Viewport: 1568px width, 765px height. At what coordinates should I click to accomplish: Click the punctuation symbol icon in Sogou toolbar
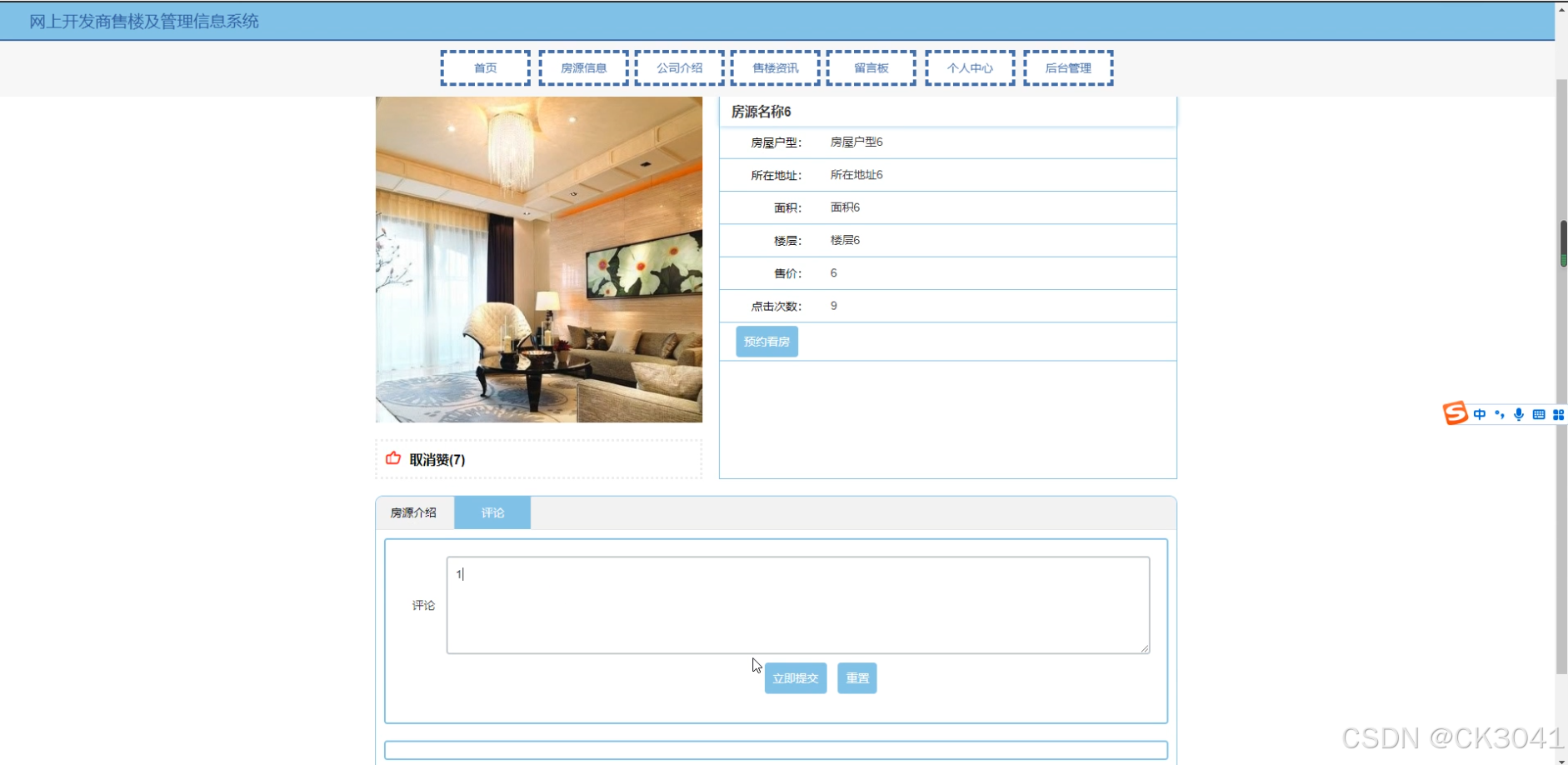[x=1499, y=415]
